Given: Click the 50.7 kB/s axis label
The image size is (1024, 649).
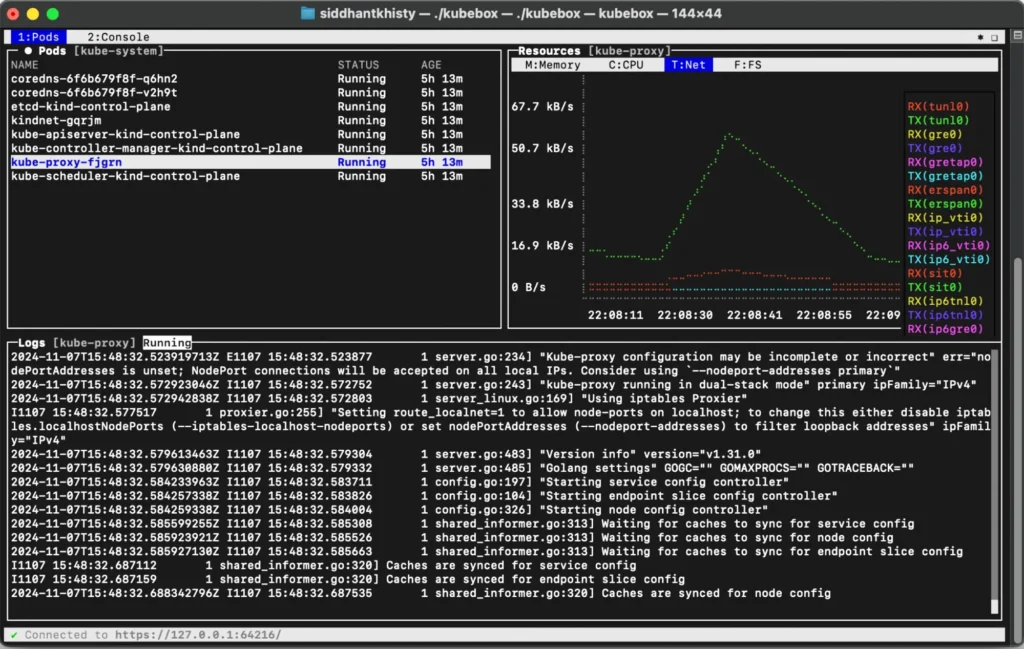Looking at the screenshot, I should pyautogui.click(x=543, y=148).
